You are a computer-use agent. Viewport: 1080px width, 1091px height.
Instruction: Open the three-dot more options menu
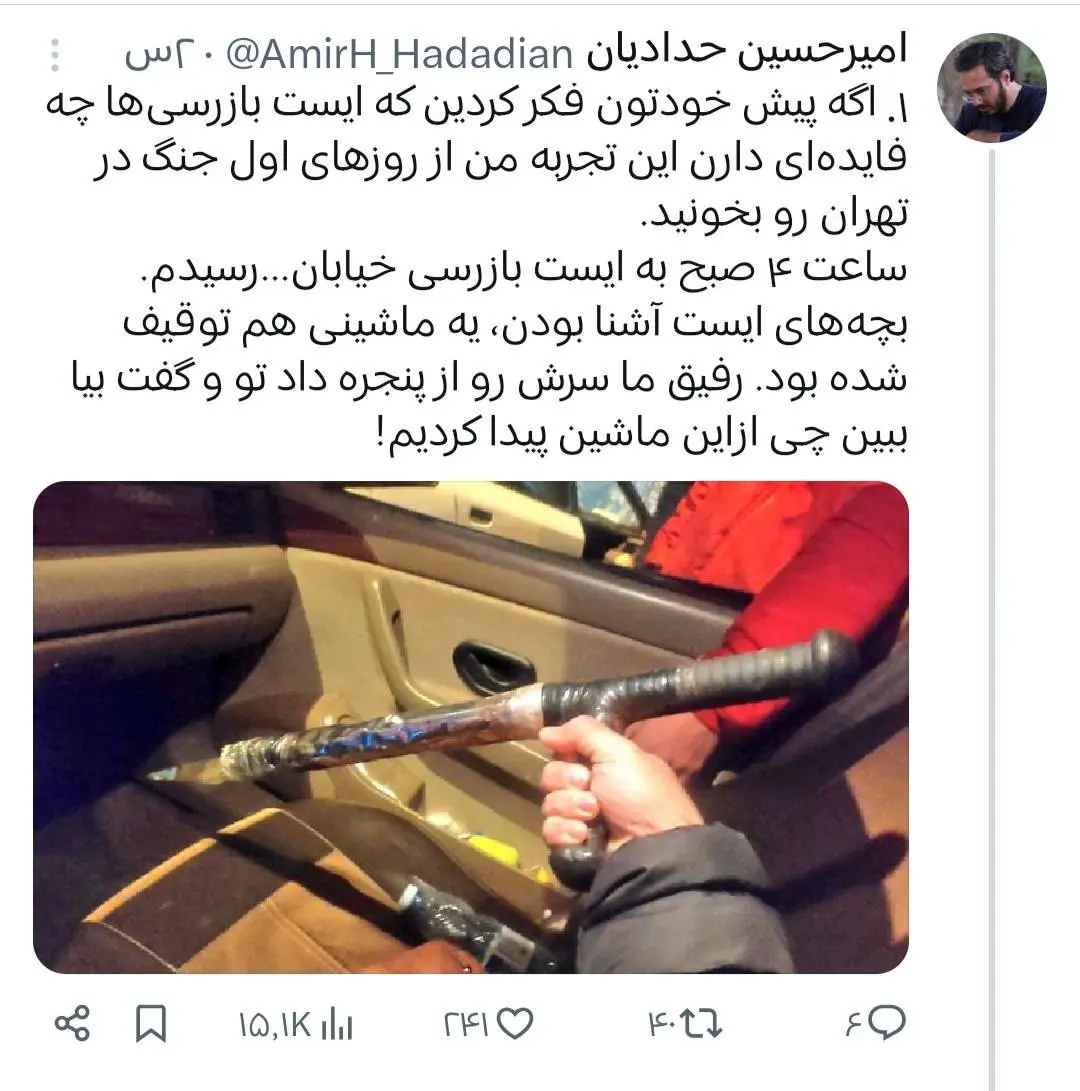tap(55, 55)
